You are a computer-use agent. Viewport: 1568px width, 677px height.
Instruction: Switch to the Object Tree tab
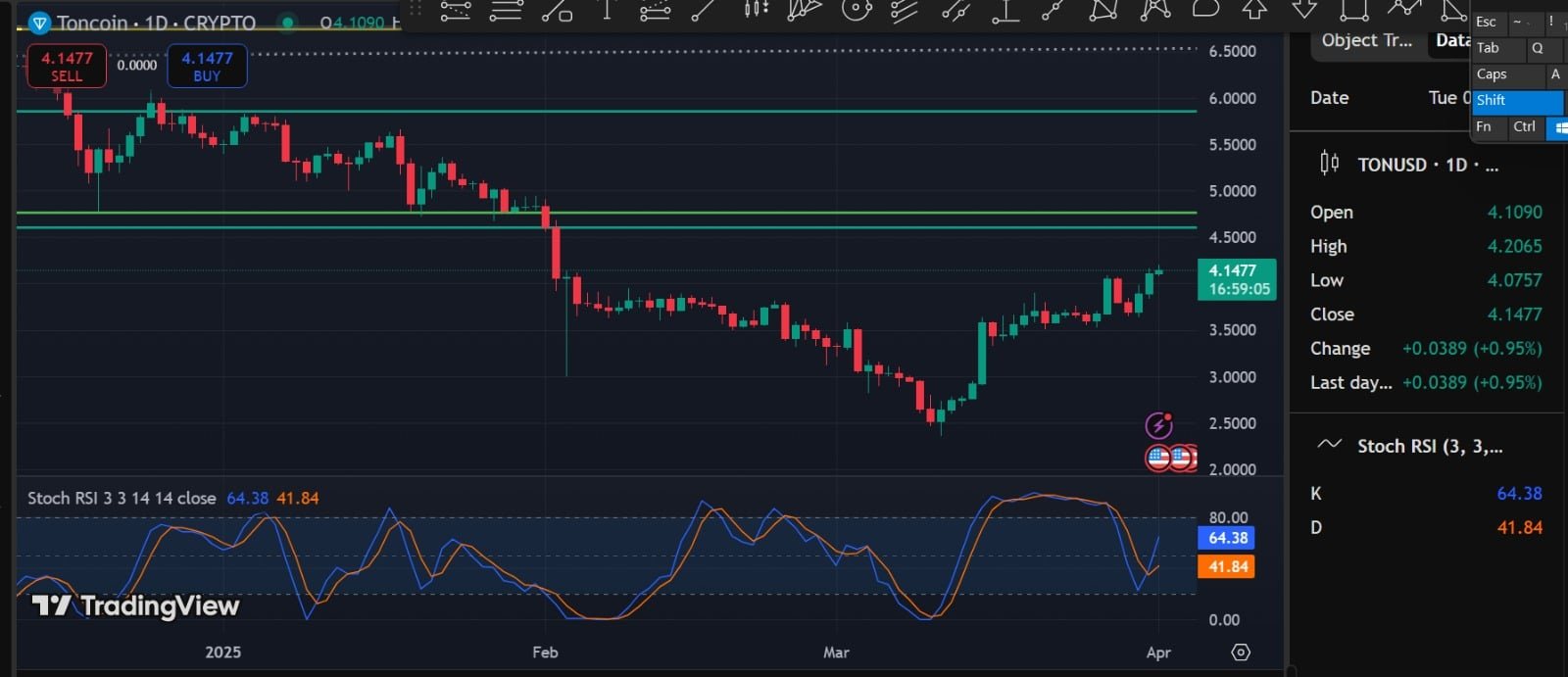[x=1366, y=41]
